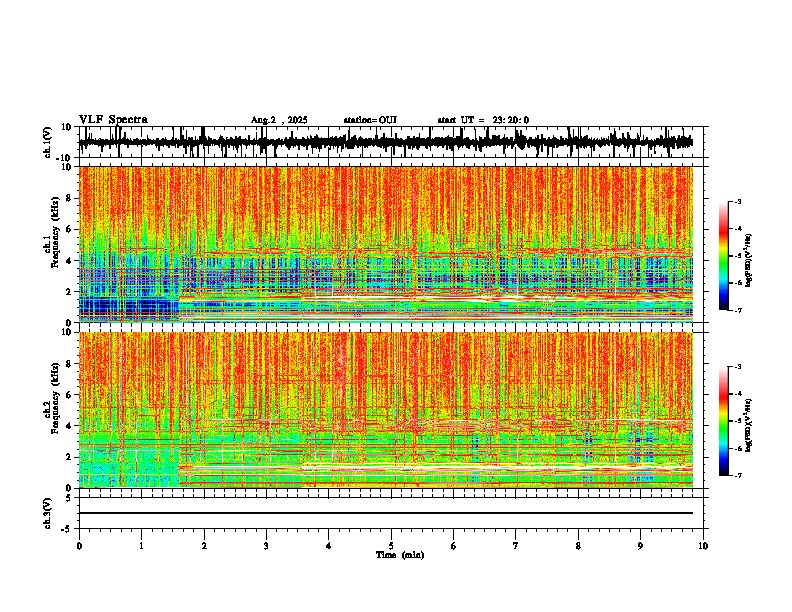Screen dimensions: 792x612
Task: Click inside the ch.2 spectrogram panel
Action: pyautogui.click(x=385, y=410)
